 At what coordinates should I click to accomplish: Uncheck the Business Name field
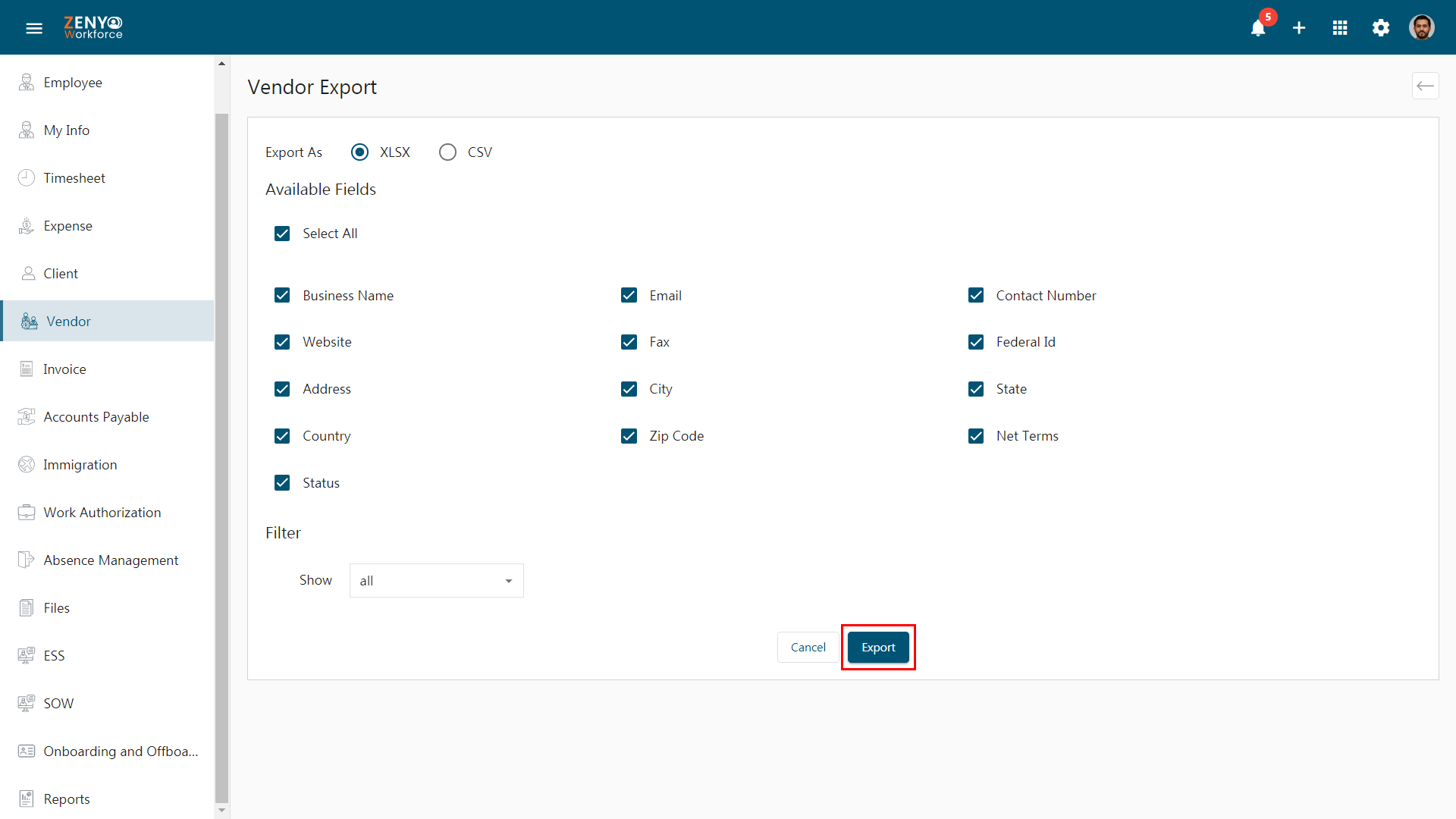pyautogui.click(x=282, y=296)
